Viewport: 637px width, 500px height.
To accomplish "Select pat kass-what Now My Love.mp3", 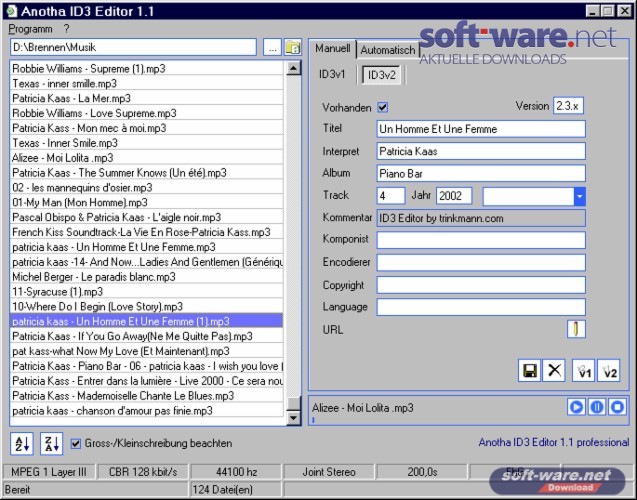I will 147,351.
